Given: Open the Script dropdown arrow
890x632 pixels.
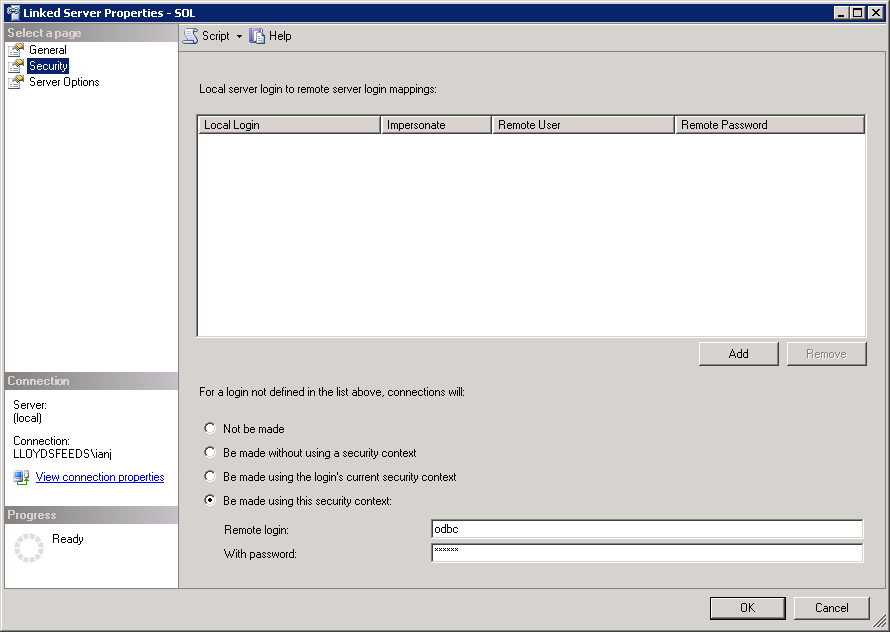Looking at the screenshot, I should click(x=240, y=36).
